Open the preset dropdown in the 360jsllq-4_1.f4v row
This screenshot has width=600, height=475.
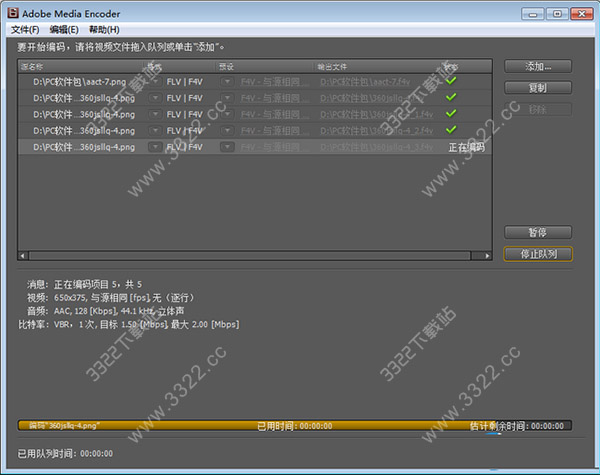point(227,114)
